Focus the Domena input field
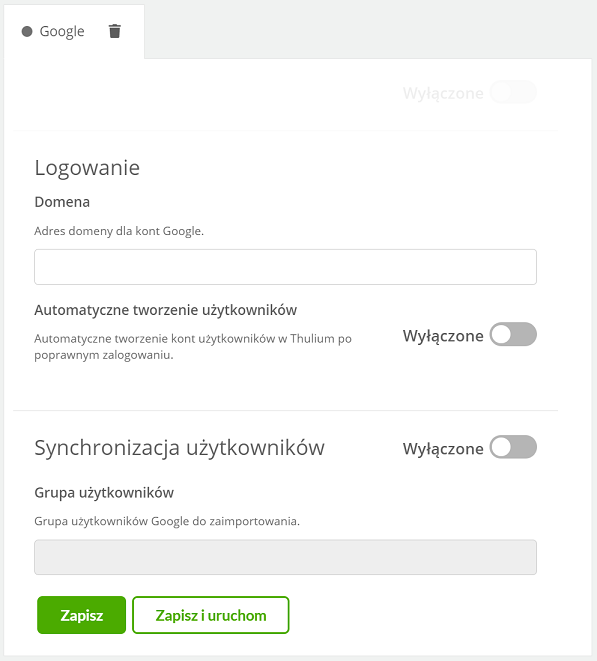 pyautogui.click(x=285, y=267)
